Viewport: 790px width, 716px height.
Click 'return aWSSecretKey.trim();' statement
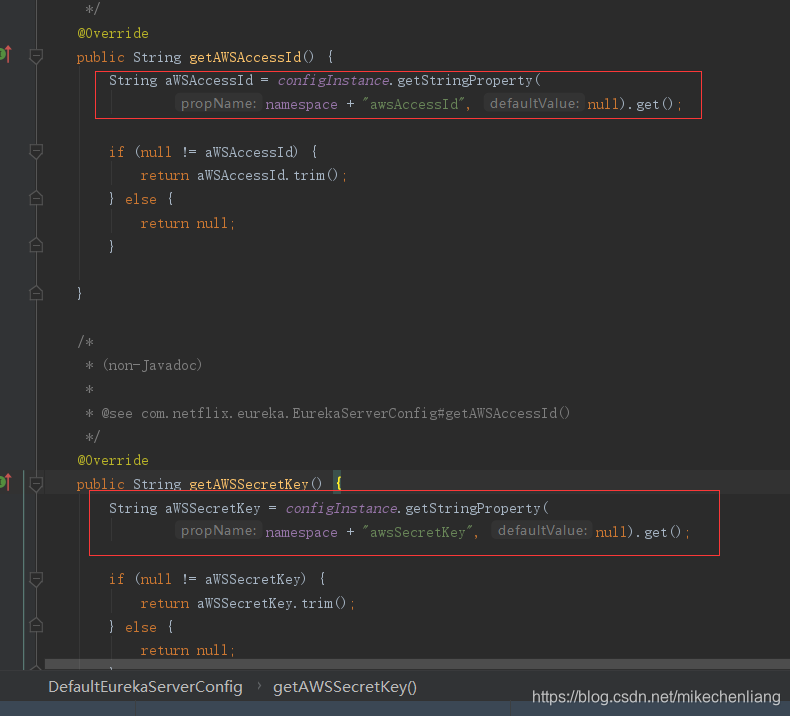[x=247, y=603]
